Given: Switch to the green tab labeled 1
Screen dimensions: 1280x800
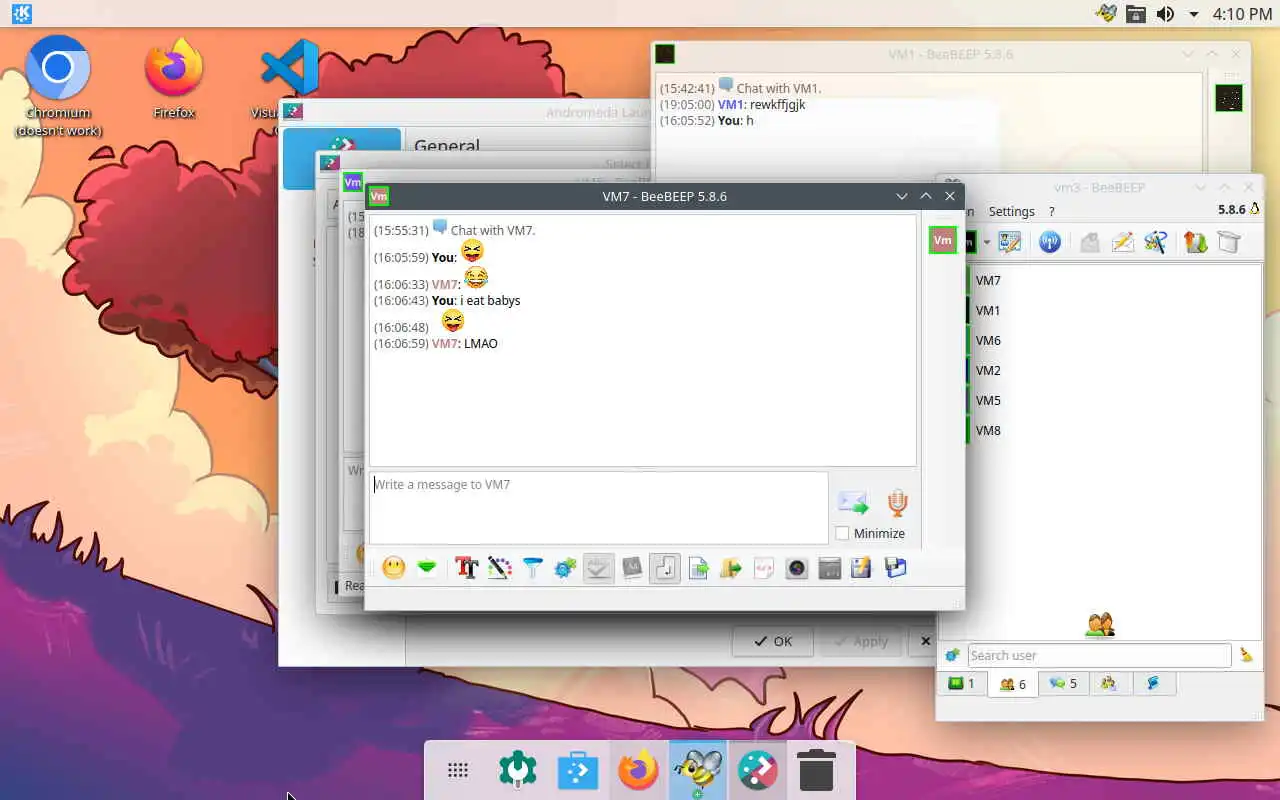Looking at the screenshot, I should (962, 684).
